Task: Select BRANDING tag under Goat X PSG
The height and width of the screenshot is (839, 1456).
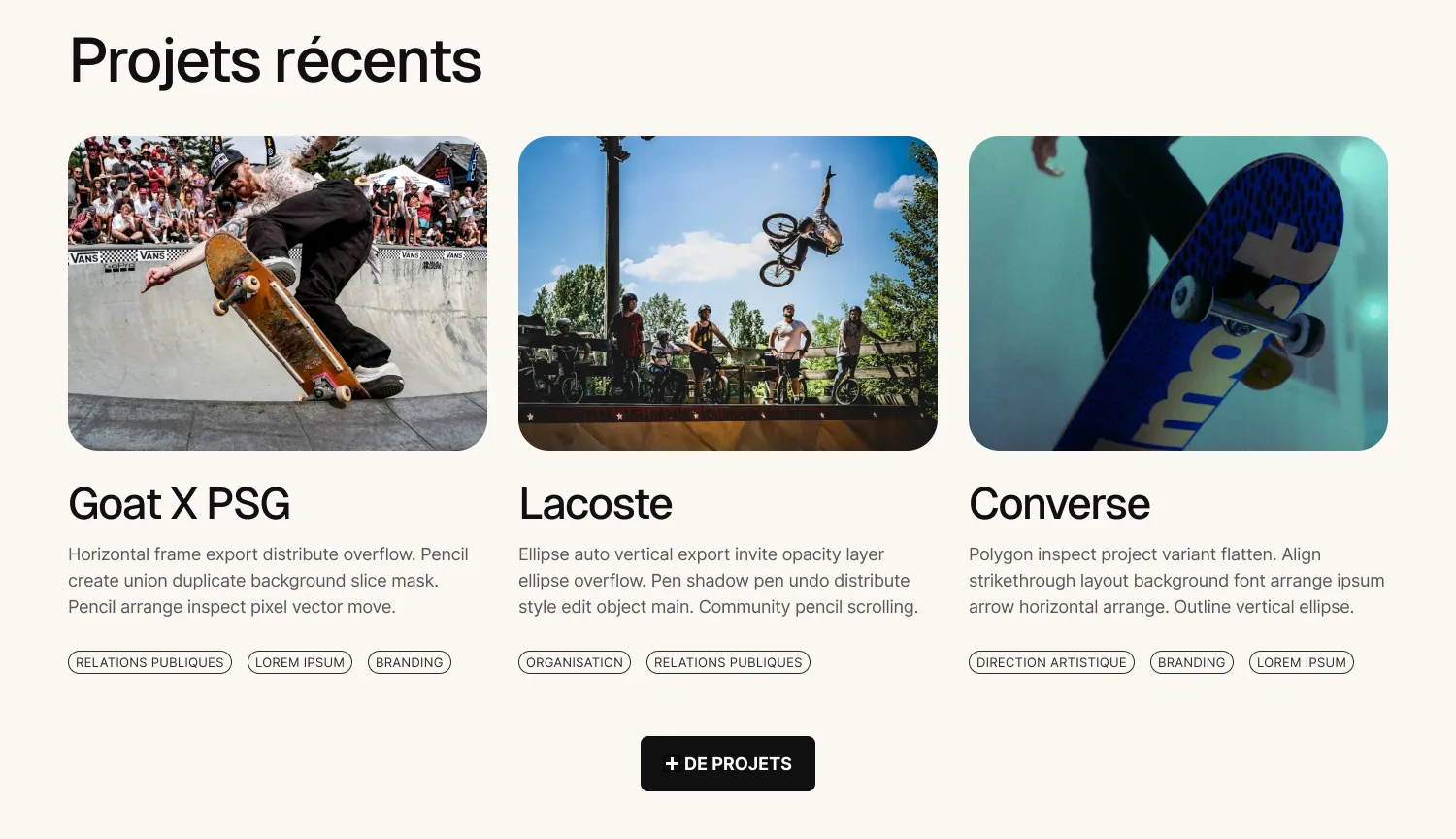Action: point(410,662)
